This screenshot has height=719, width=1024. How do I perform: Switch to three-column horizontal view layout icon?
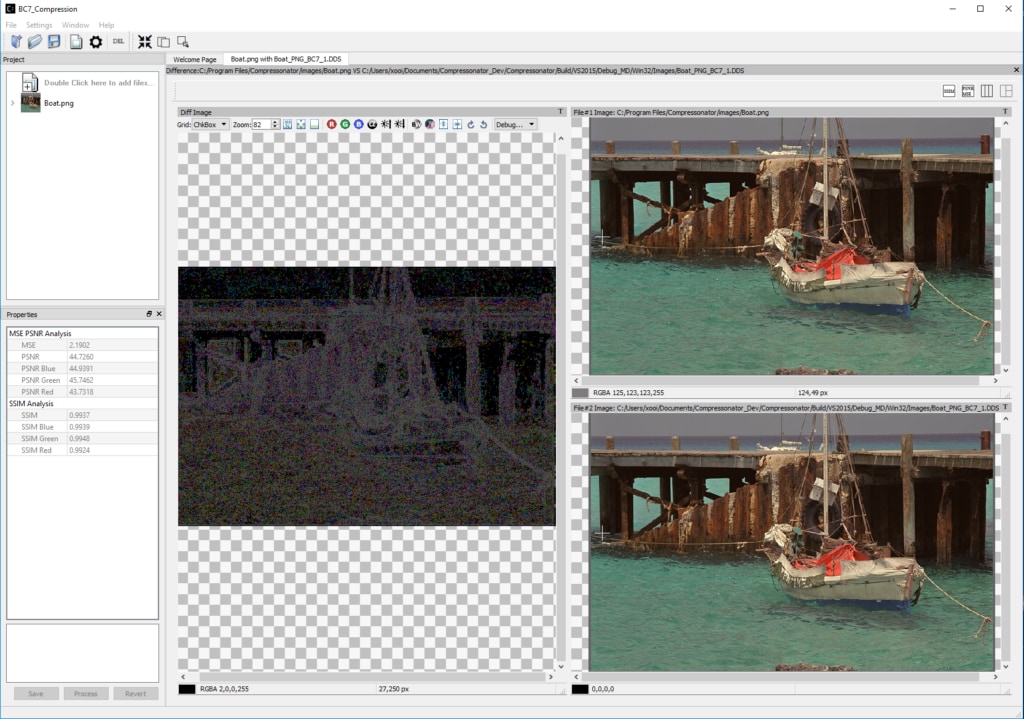click(x=987, y=91)
